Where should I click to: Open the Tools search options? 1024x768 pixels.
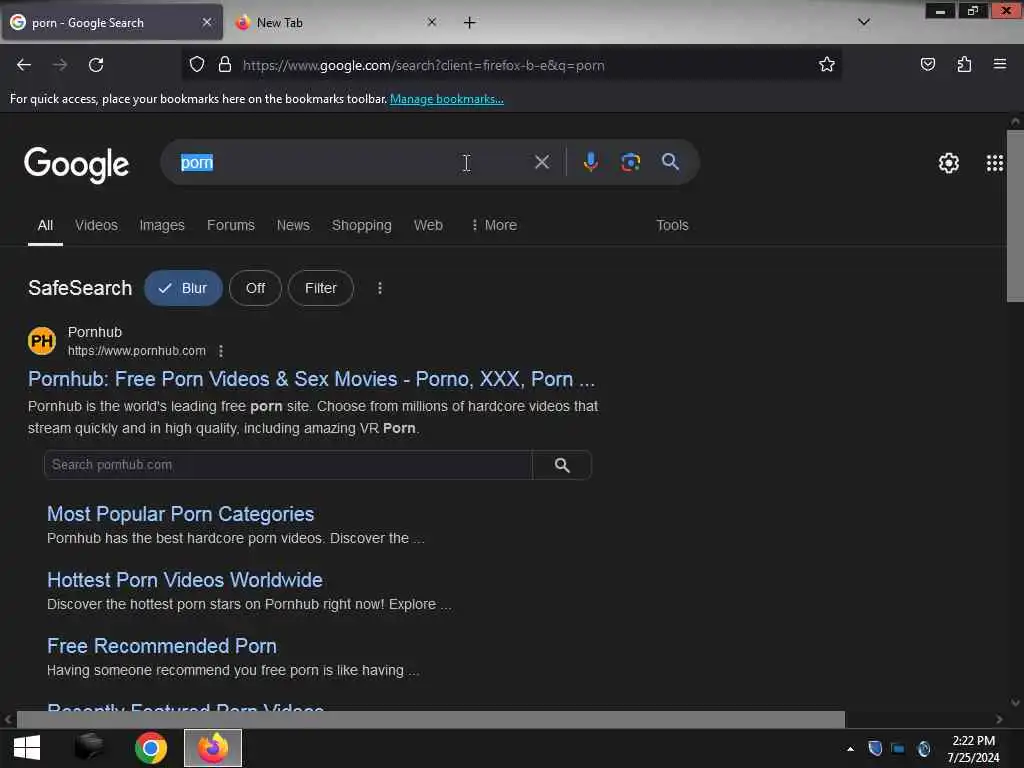pos(672,225)
